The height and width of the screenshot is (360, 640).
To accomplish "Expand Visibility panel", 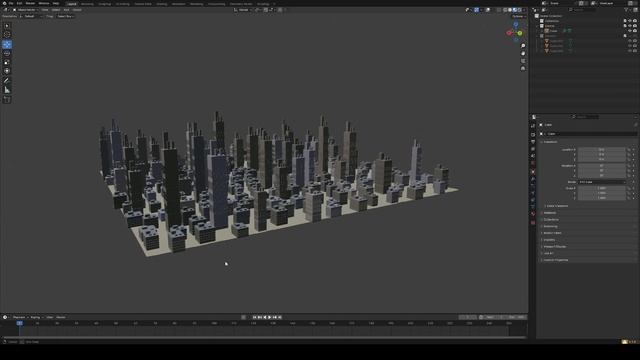I will [549, 240].
